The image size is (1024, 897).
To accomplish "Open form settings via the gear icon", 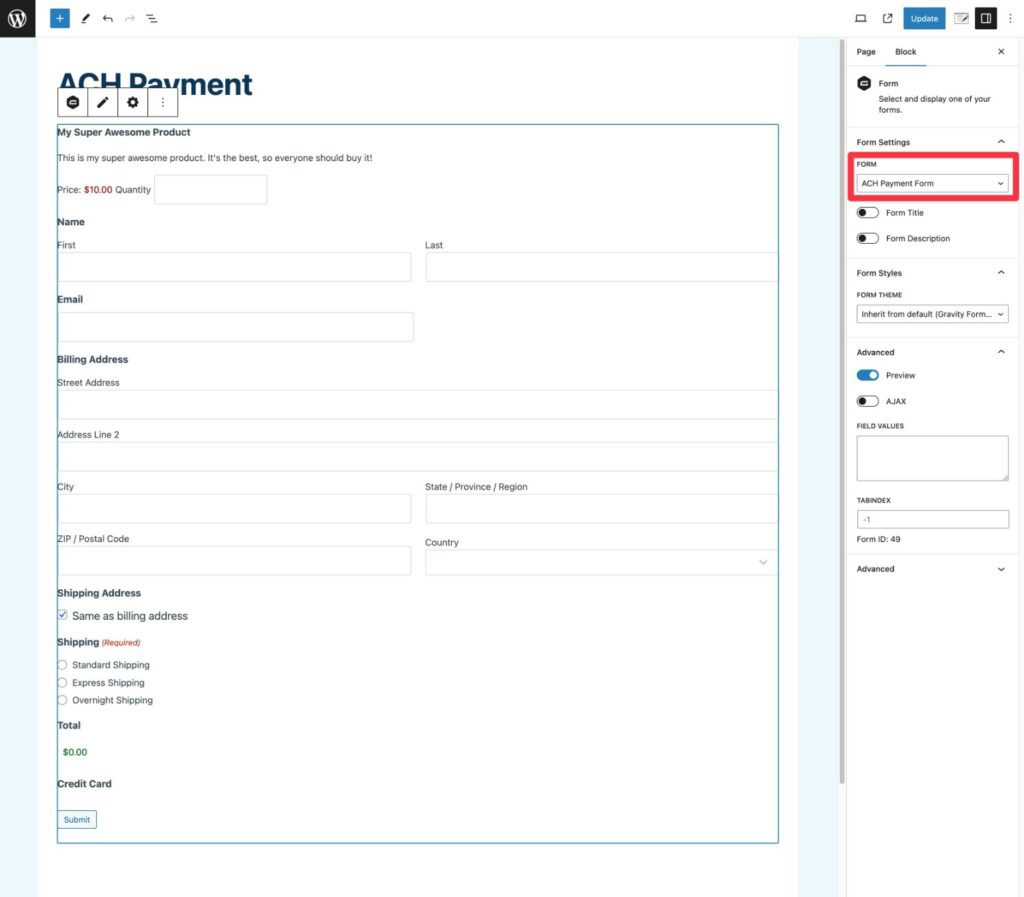I will click(133, 101).
